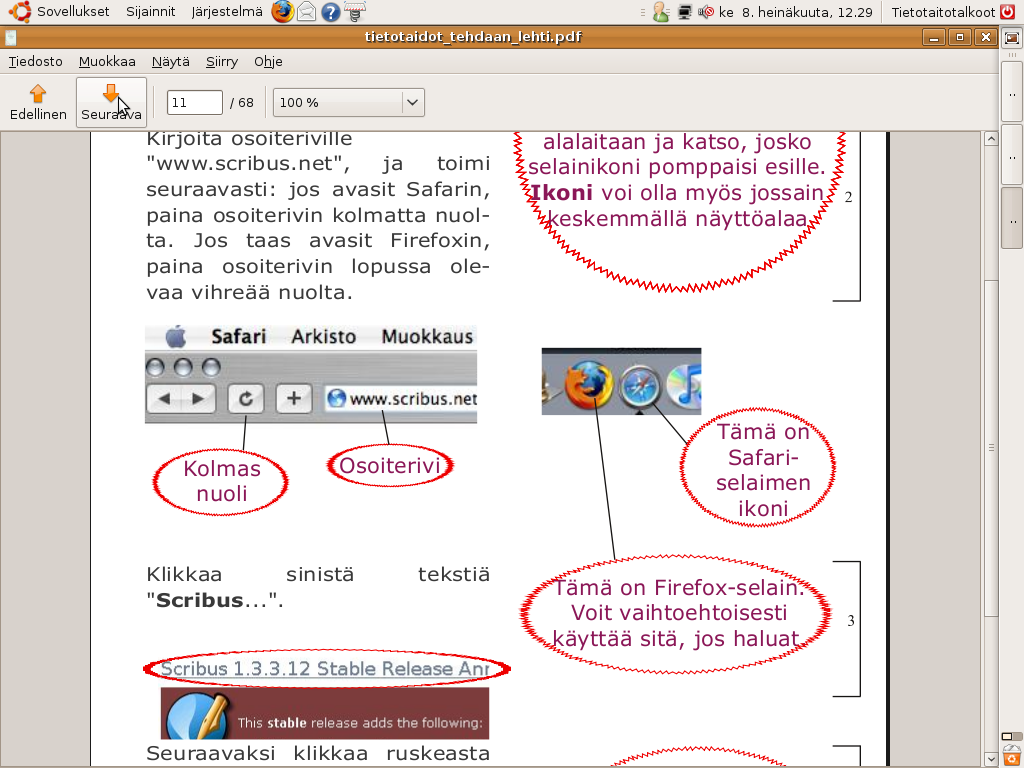Click the red power shutdown icon
Screen dimensions: 1024x768
[x=1008, y=12]
